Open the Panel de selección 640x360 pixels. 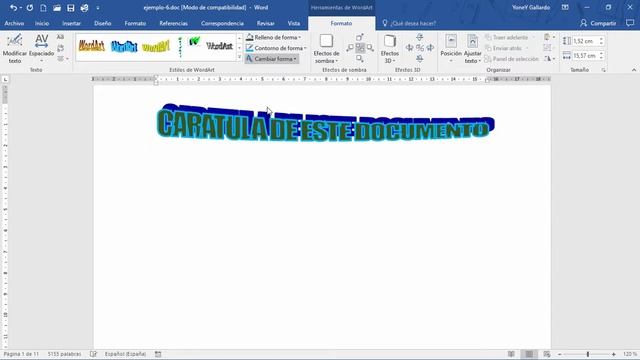pos(512,59)
